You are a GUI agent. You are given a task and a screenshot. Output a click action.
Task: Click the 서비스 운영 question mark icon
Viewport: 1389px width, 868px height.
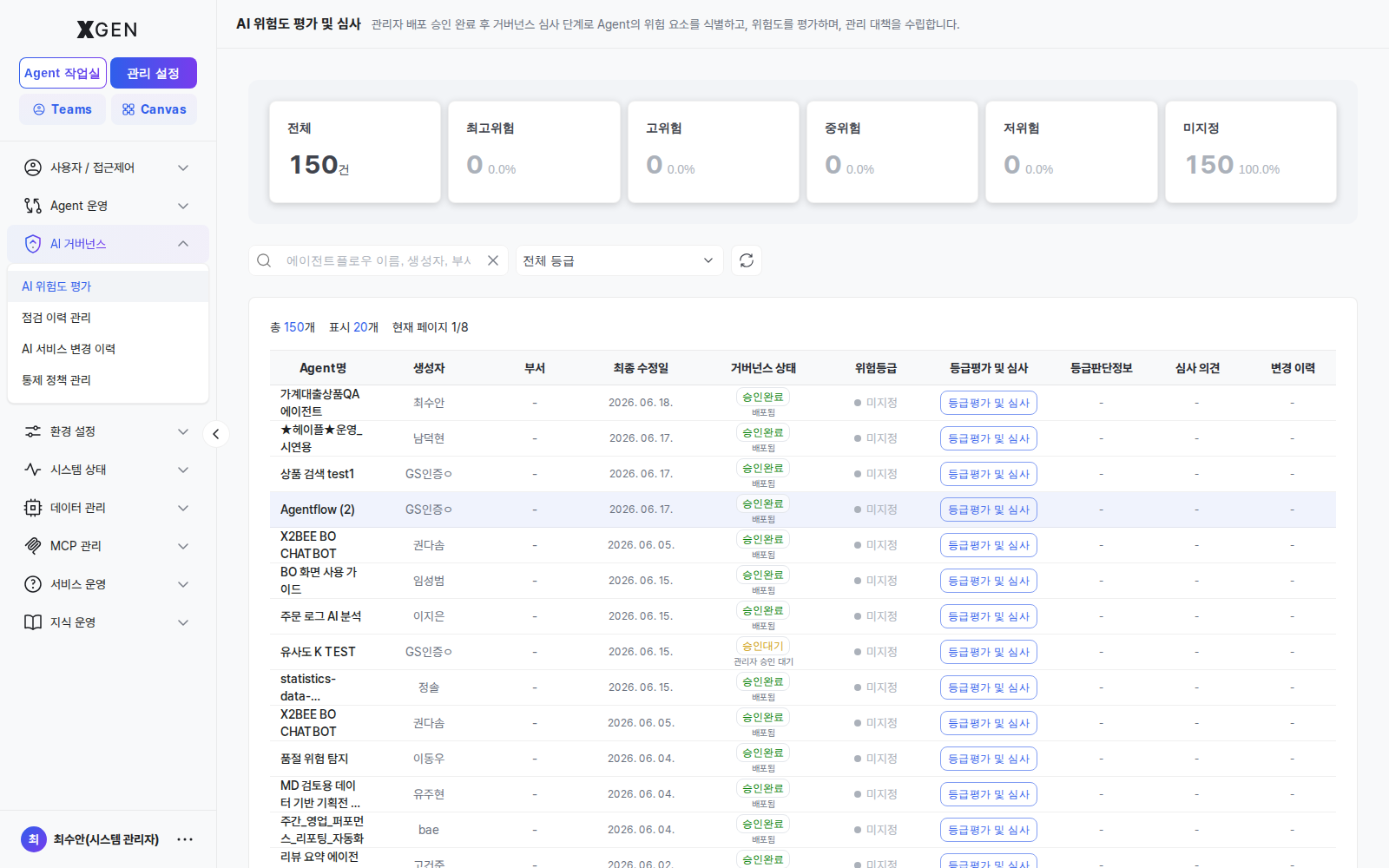33,584
